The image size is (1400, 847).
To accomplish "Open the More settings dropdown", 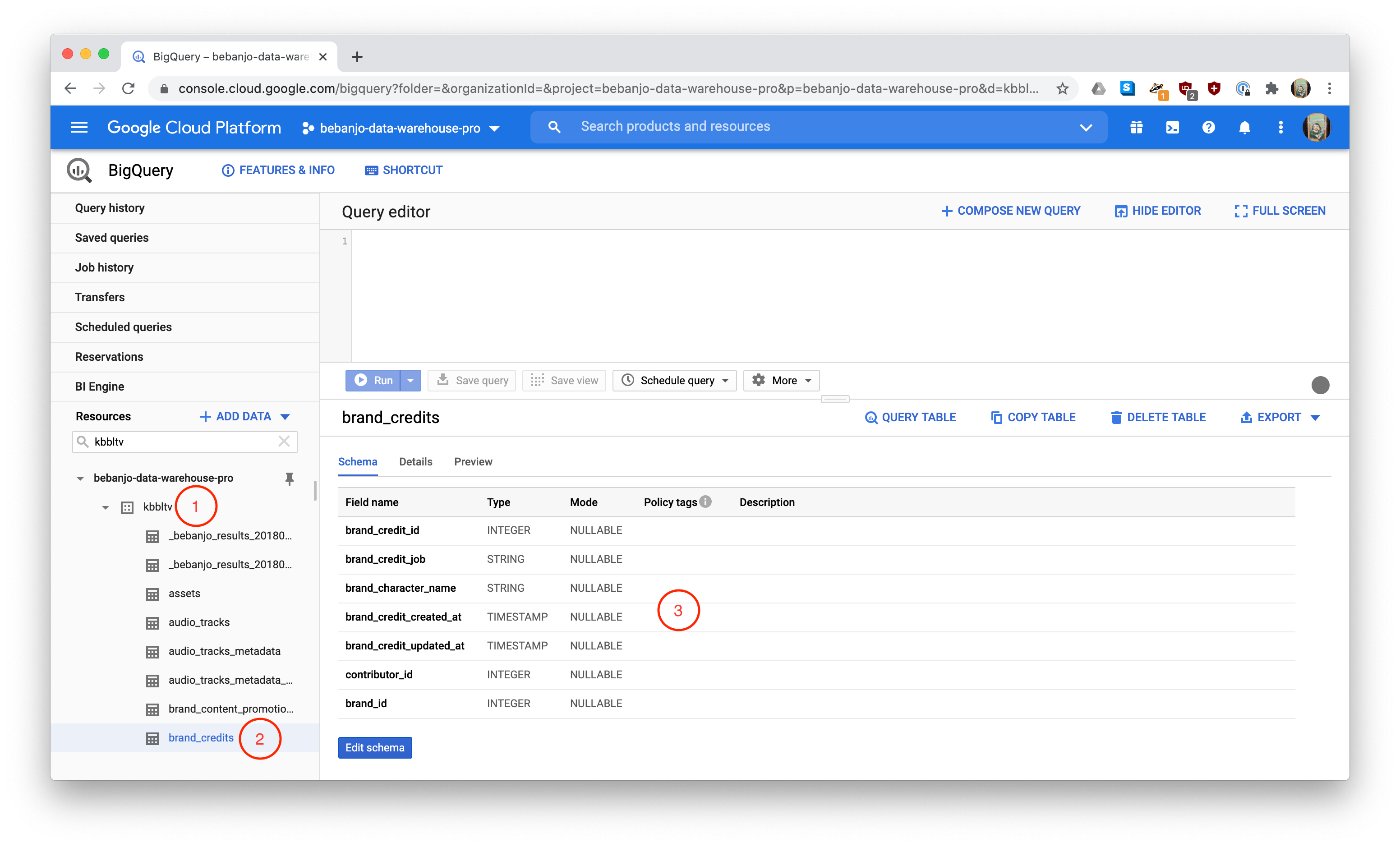I will click(x=781, y=381).
